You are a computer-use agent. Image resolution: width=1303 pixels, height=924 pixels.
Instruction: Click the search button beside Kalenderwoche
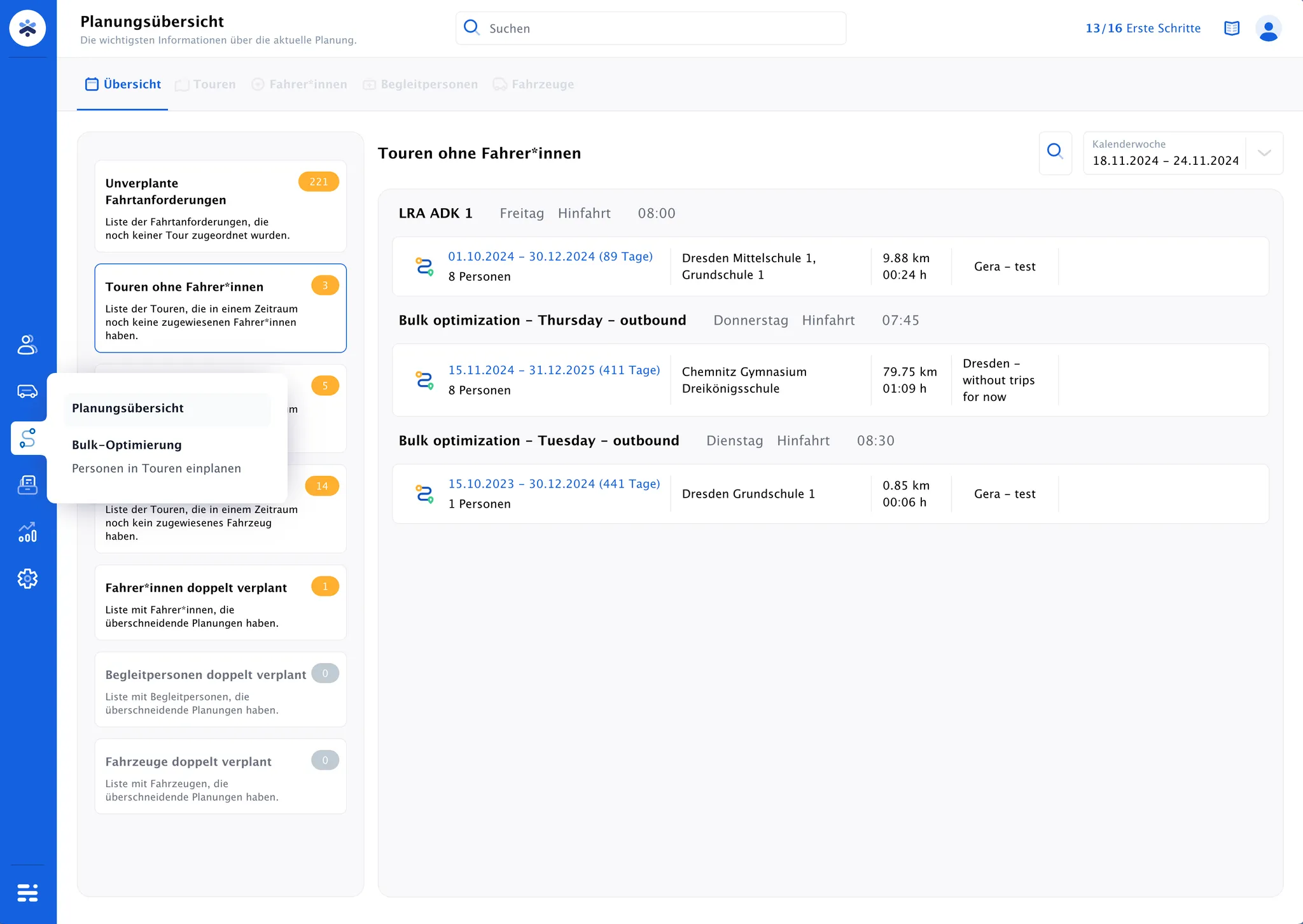click(x=1056, y=153)
